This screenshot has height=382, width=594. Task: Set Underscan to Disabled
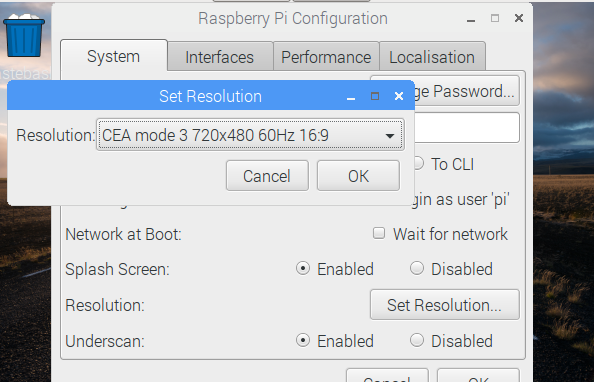pos(417,340)
